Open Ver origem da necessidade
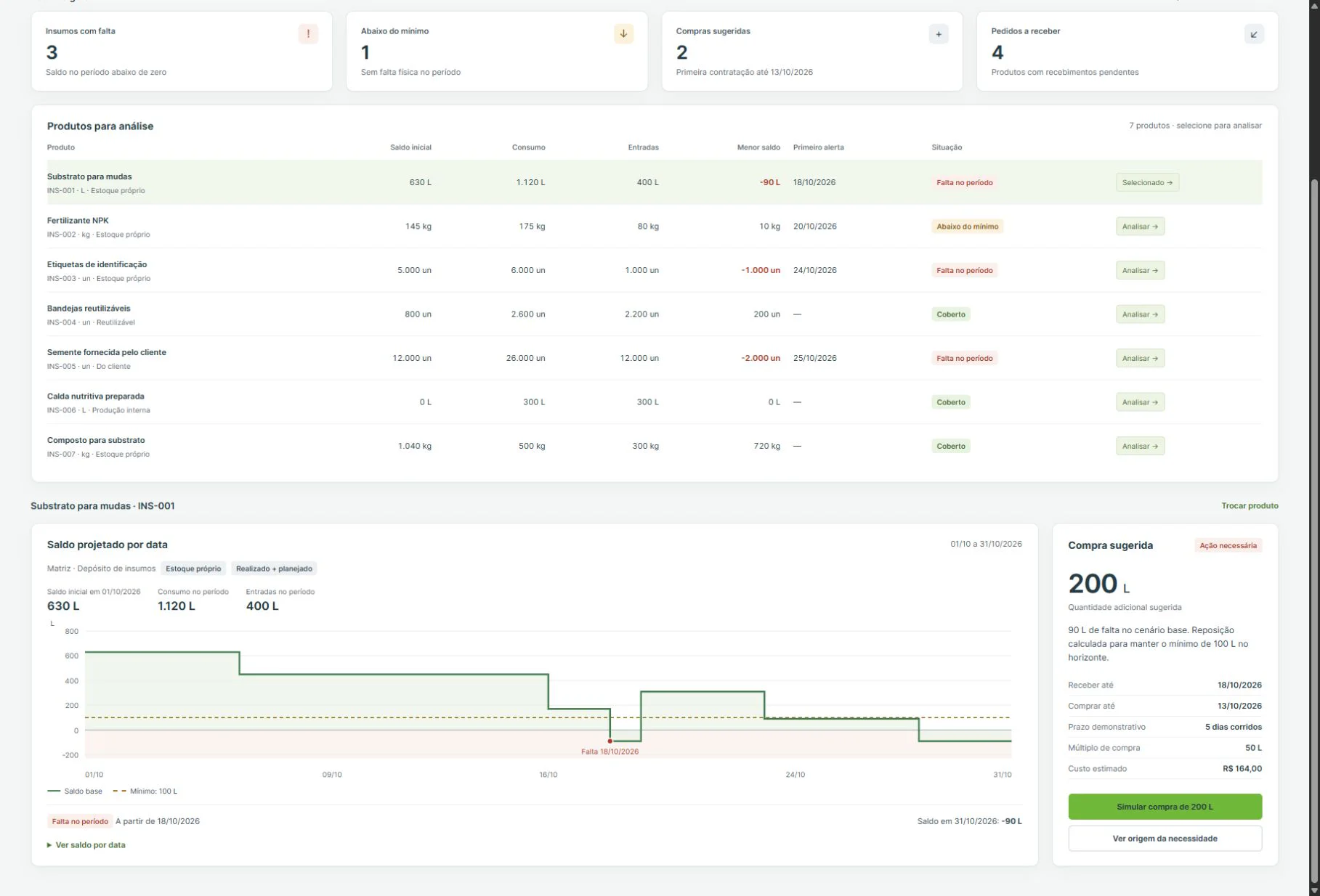Viewport: 1320px width, 896px height. (1165, 839)
